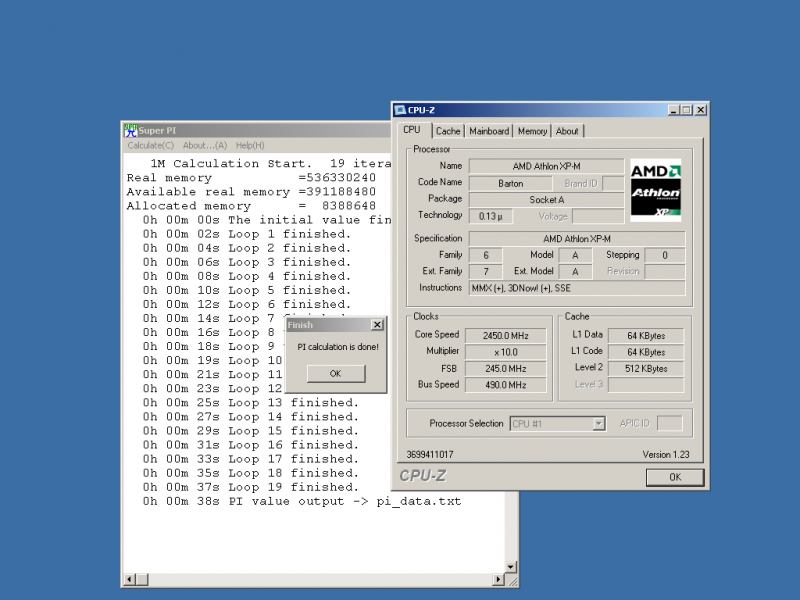Image resolution: width=800 pixels, height=600 pixels.
Task: Confirm the Finish dialog with OK
Action: pos(336,373)
